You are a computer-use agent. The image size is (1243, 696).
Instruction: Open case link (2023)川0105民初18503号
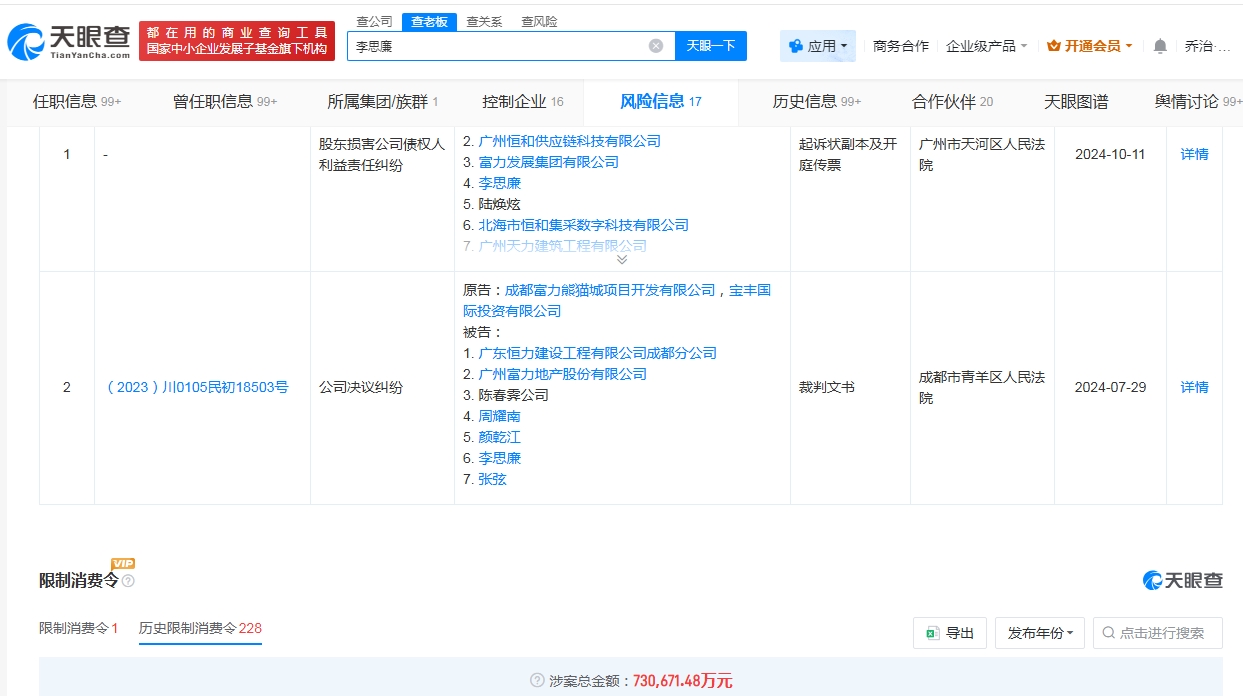tap(197, 387)
